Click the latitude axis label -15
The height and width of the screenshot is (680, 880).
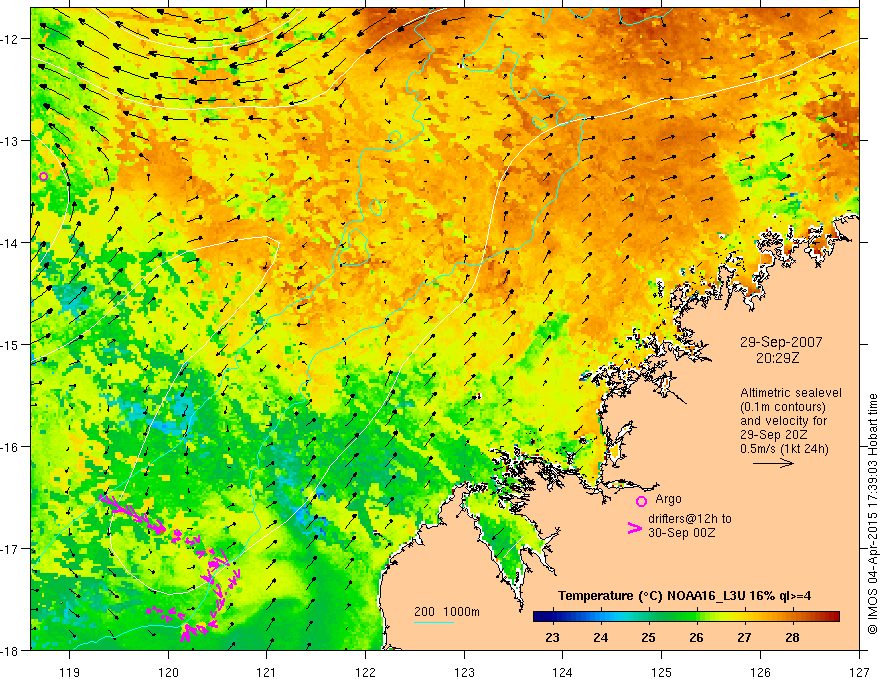point(11,344)
